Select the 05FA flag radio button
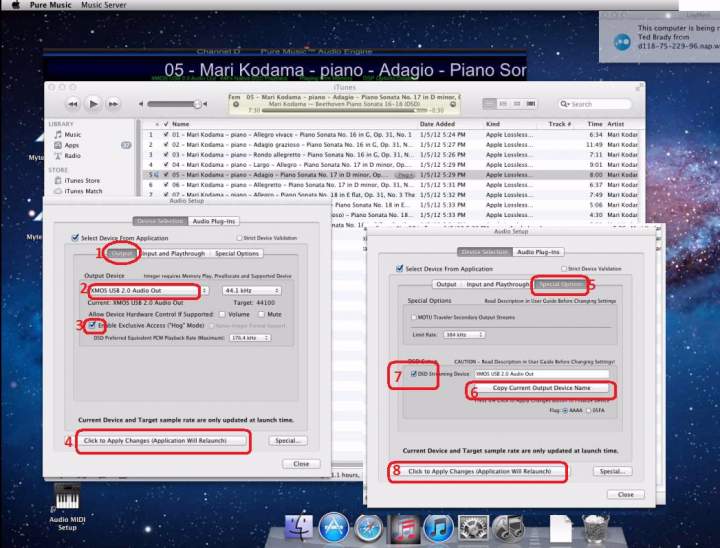This screenshot has height=548, width=720. [589, 410]
